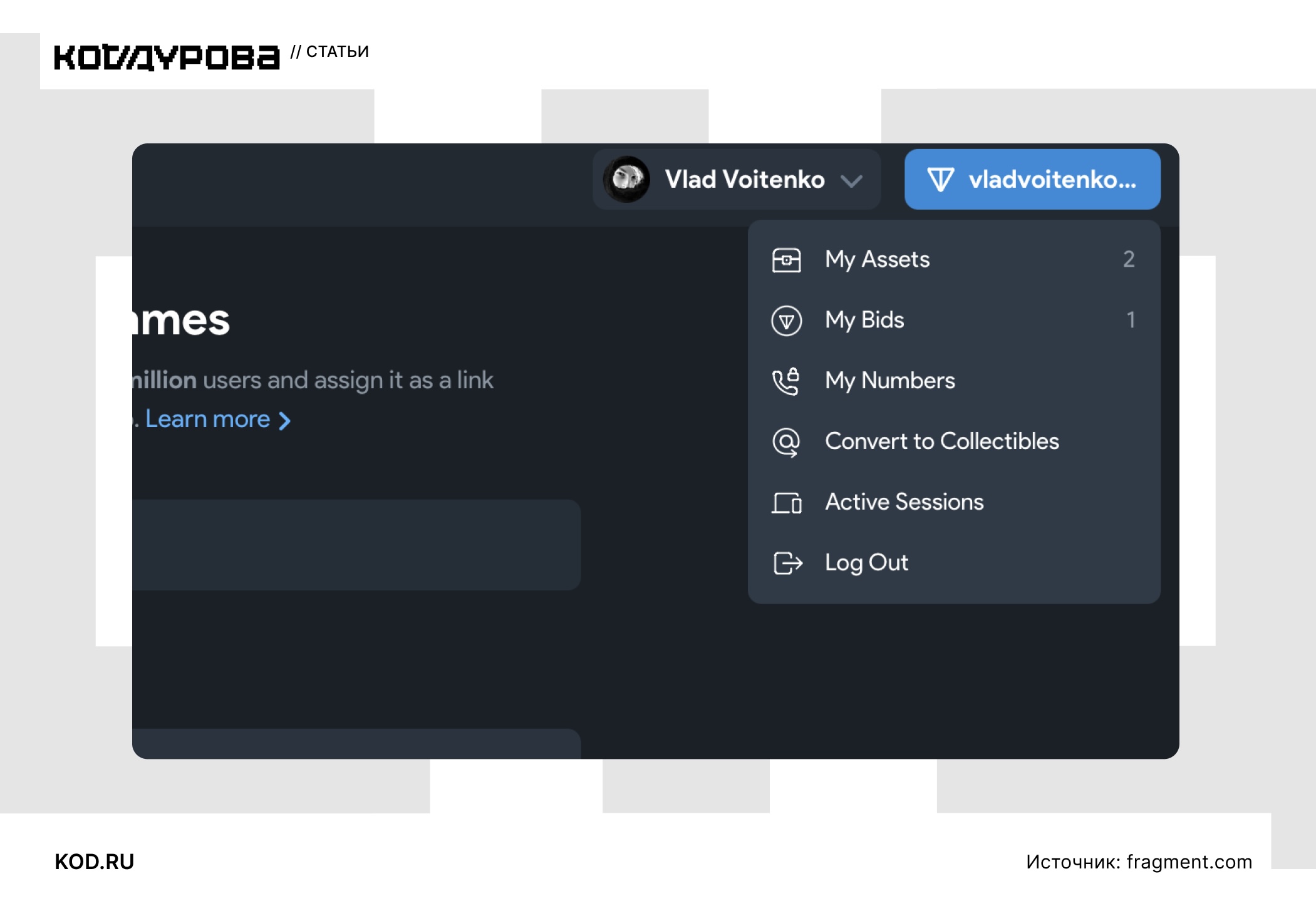The height and width of the screenshot is (901, 1316).
Task: Click the My Bids TON icon
Action: click(786, 321)
